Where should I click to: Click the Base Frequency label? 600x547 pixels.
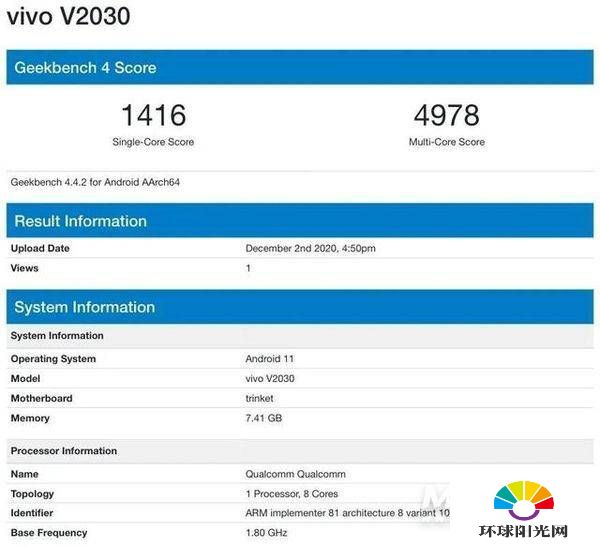(49, 533)
